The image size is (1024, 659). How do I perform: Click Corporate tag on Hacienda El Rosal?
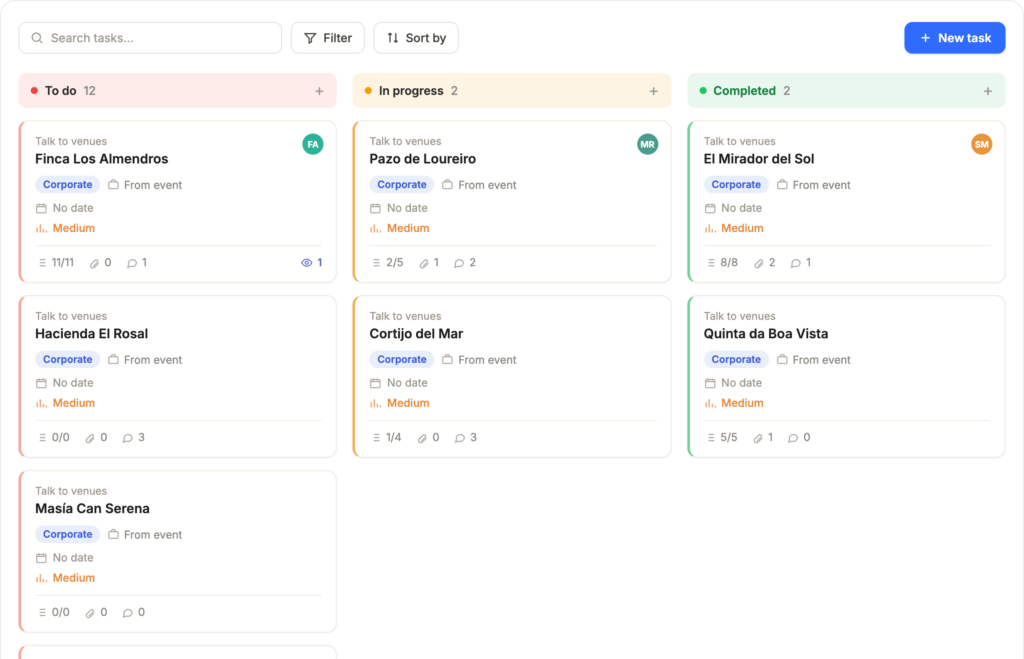pyautogui.click(x=67, y=360)
